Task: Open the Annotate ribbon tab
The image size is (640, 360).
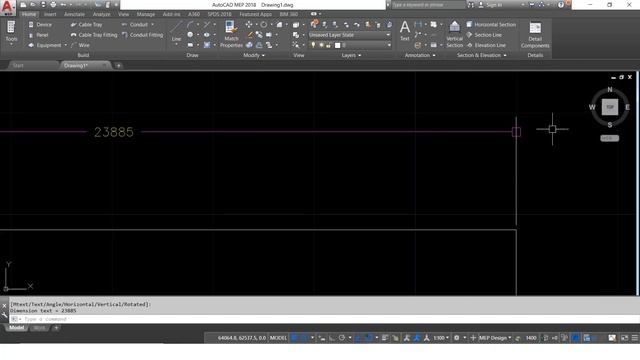Action: point(74,14)
